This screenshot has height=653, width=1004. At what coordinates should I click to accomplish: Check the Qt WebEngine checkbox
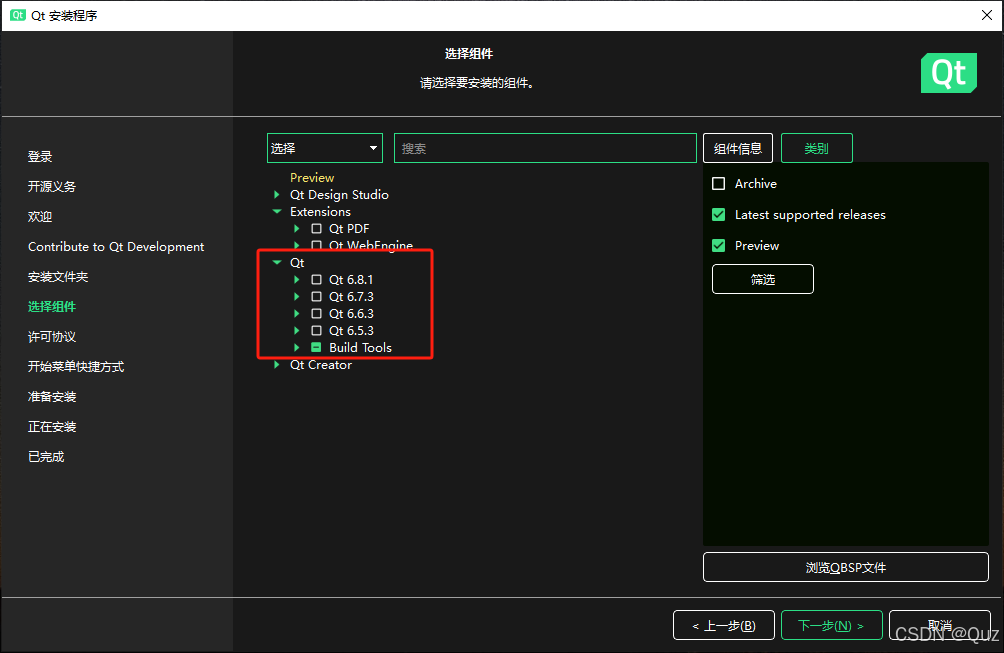pyautogui.click(x=316, y=245)
